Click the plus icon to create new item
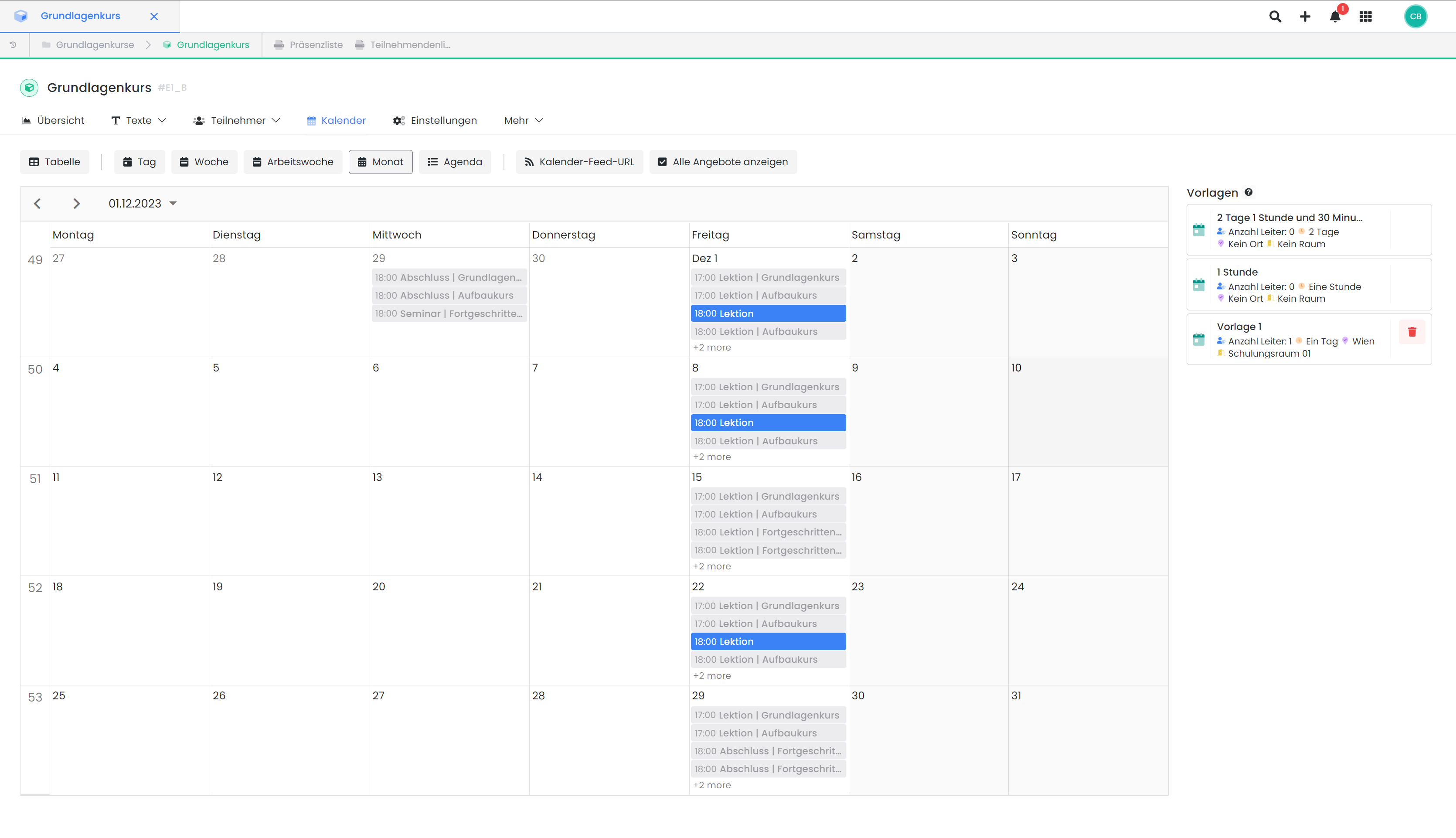Screen dimensions: 1456x838 [1305, 16]
